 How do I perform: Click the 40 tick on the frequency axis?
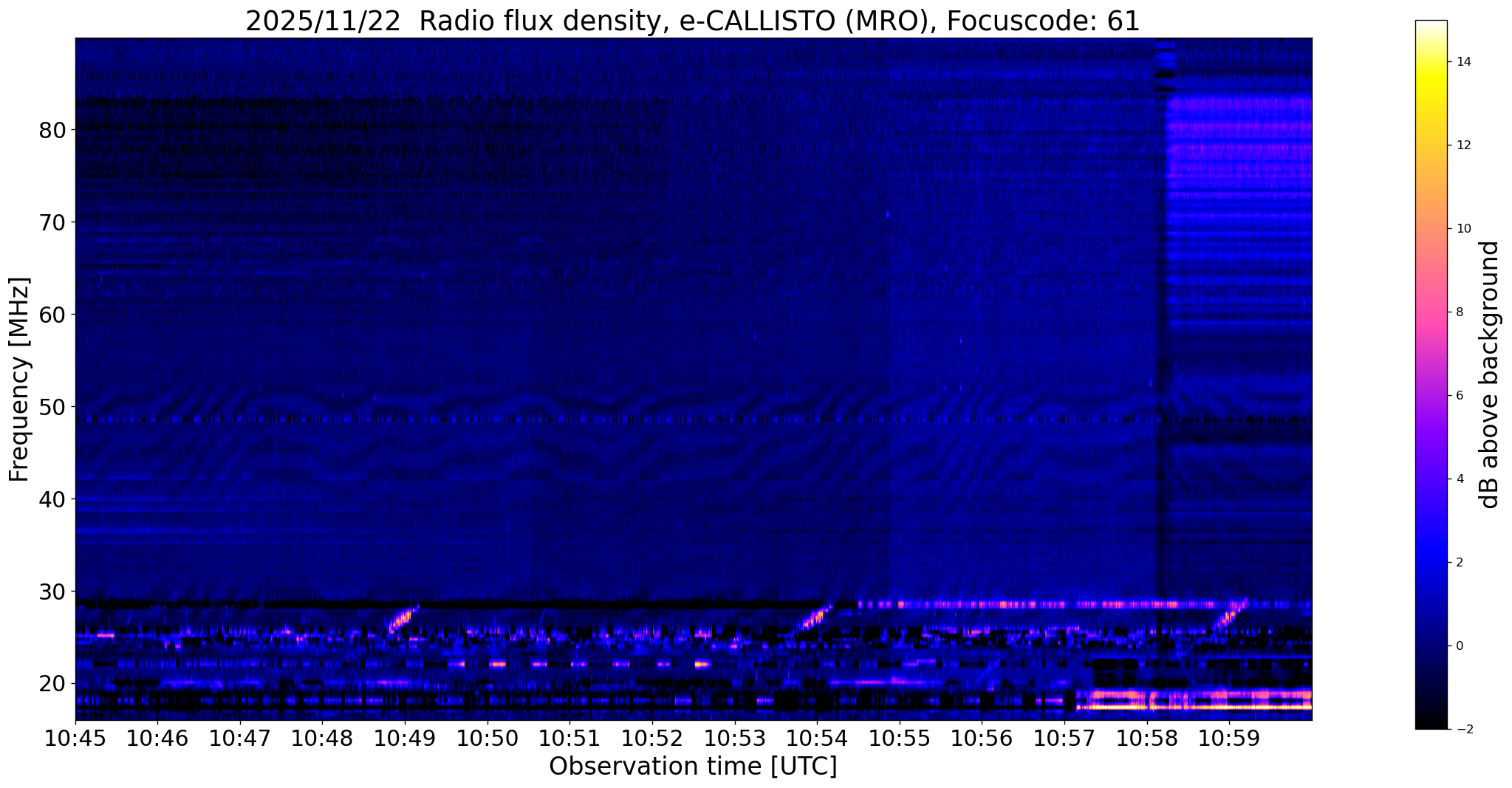click(x=53, y=499)
